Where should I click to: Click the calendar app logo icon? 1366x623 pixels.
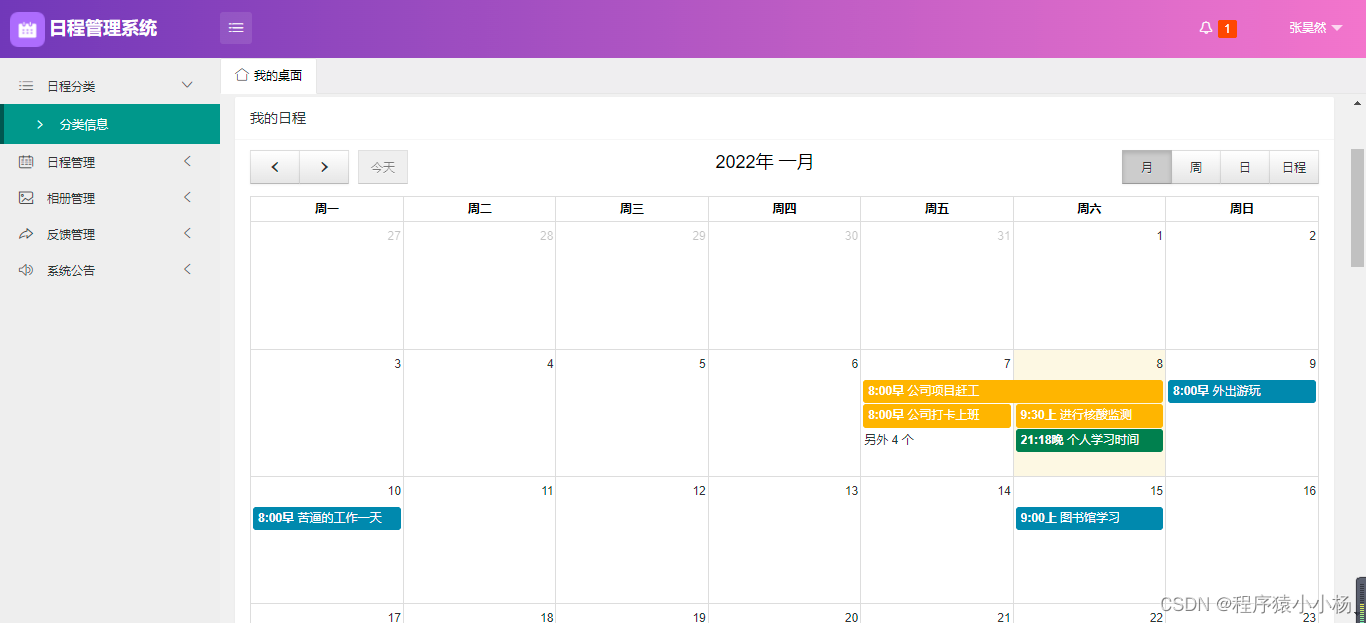click(x=28, y=29)
